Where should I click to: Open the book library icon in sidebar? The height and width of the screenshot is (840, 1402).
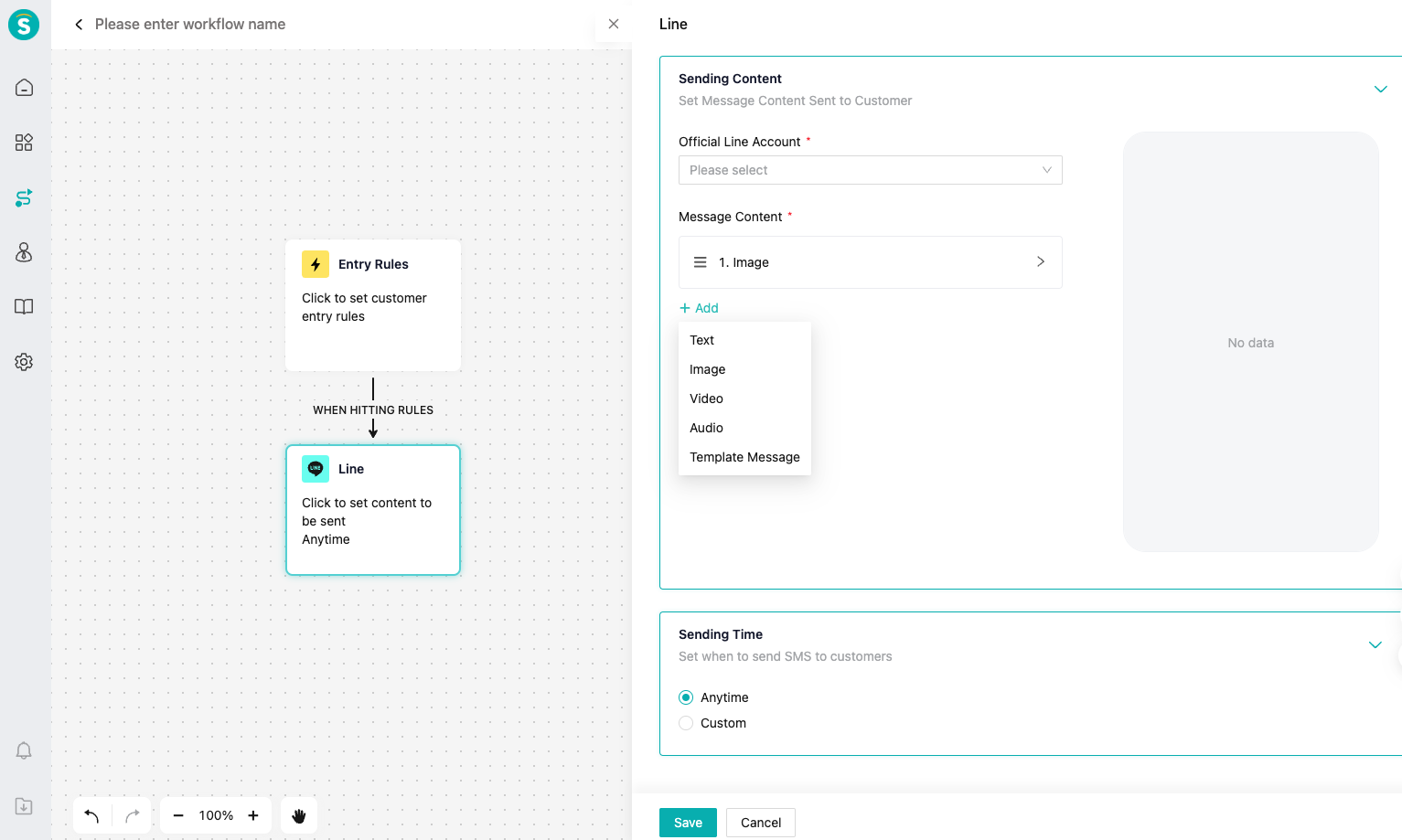(25, 307)
